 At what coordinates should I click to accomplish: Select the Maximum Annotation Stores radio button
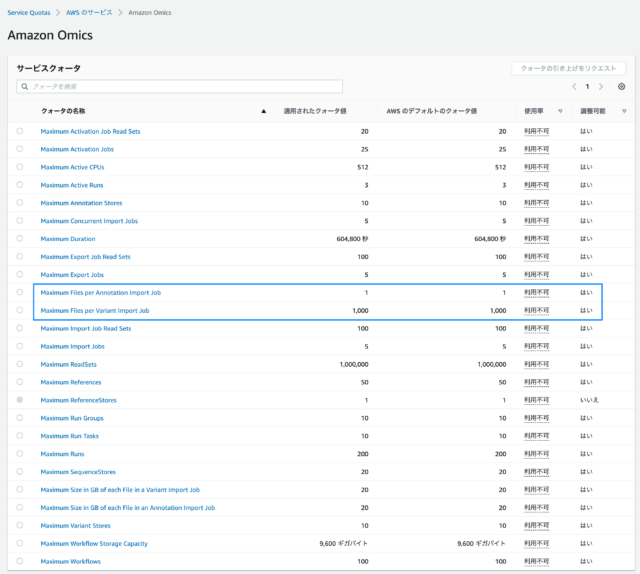[x=20, y=203]
